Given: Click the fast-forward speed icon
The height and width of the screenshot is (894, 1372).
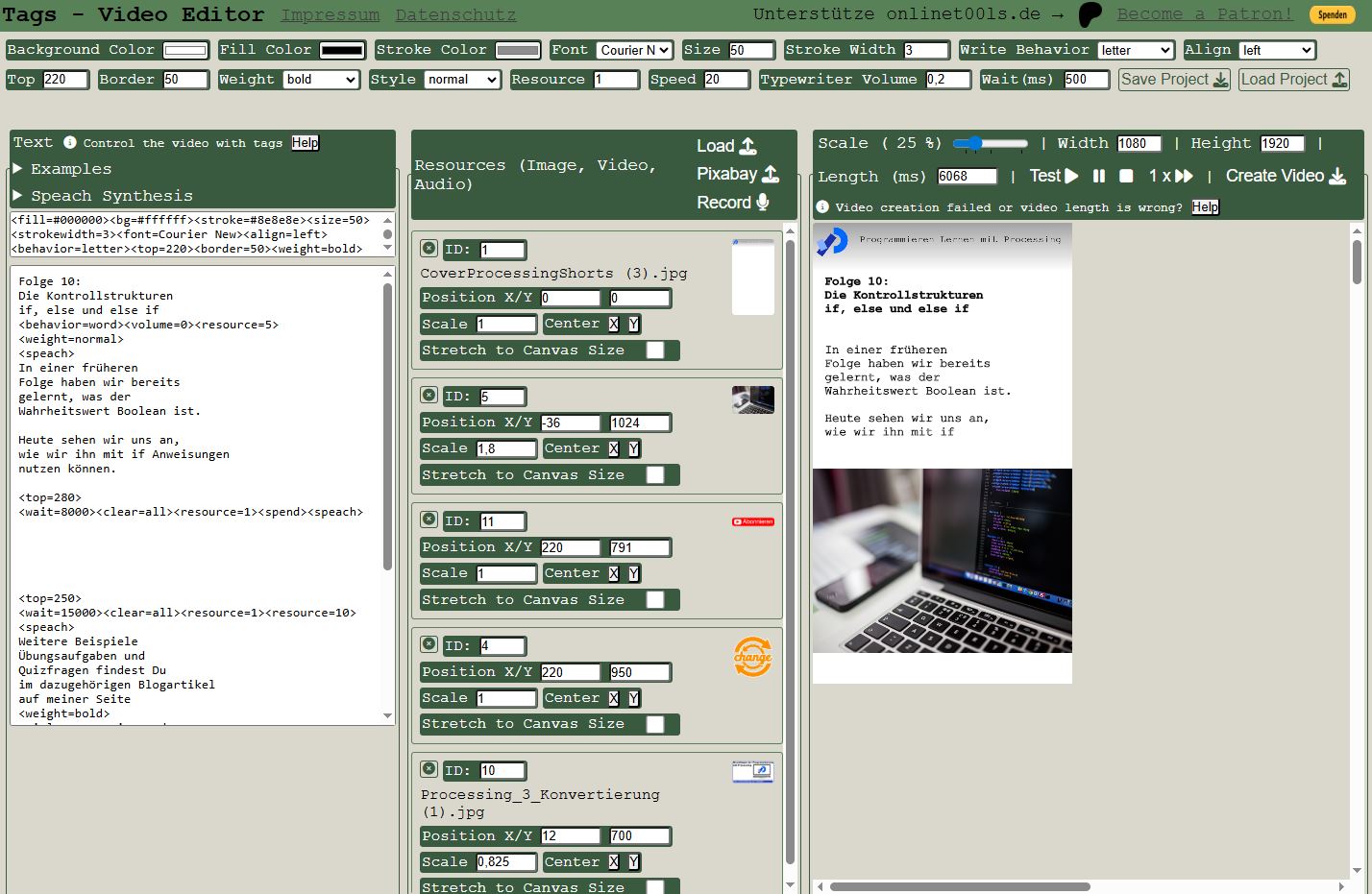Looking at the screenshot, I should [1184, 176].
